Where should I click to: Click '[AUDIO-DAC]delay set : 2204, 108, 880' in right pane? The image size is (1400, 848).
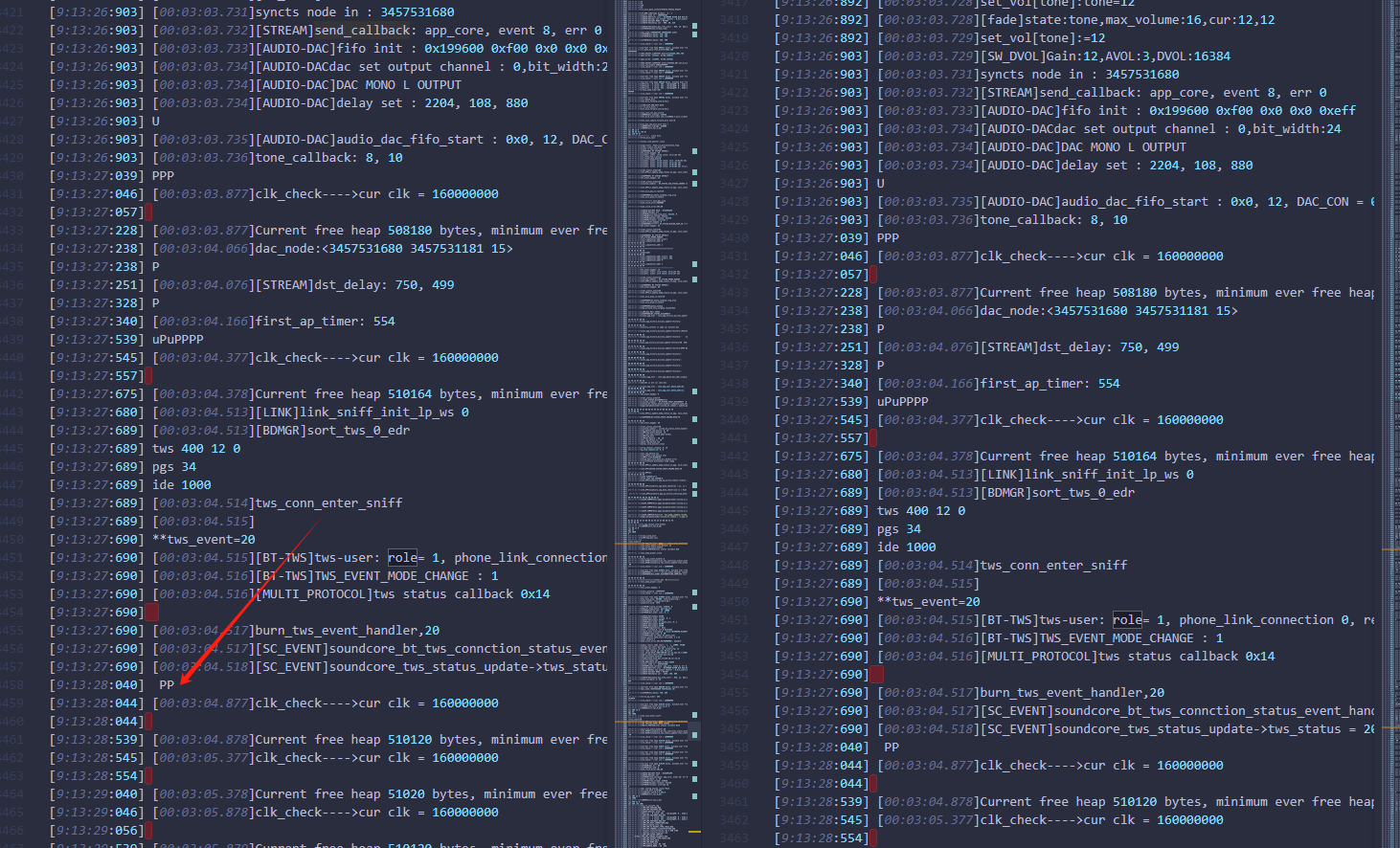[x=1117, y=165]
